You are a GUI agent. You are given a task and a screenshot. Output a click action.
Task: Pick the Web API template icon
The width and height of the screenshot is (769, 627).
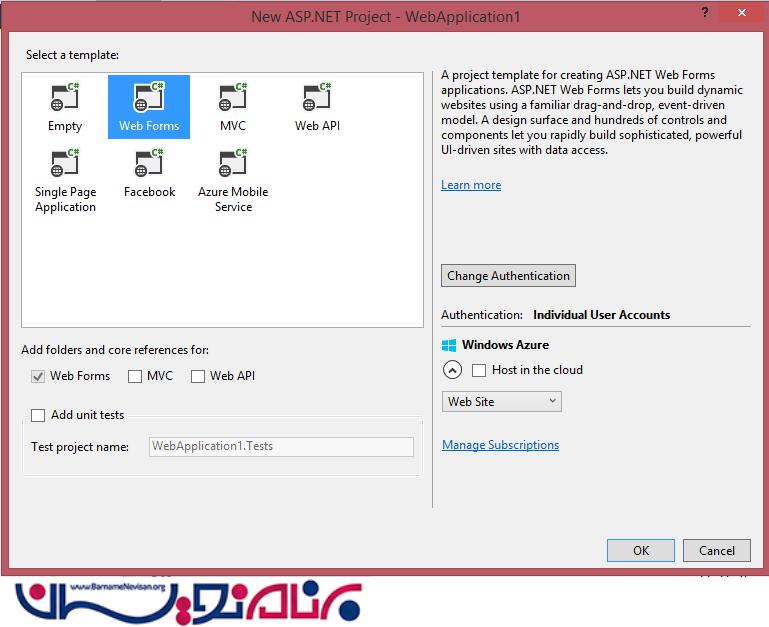click(x=317, y=98)
